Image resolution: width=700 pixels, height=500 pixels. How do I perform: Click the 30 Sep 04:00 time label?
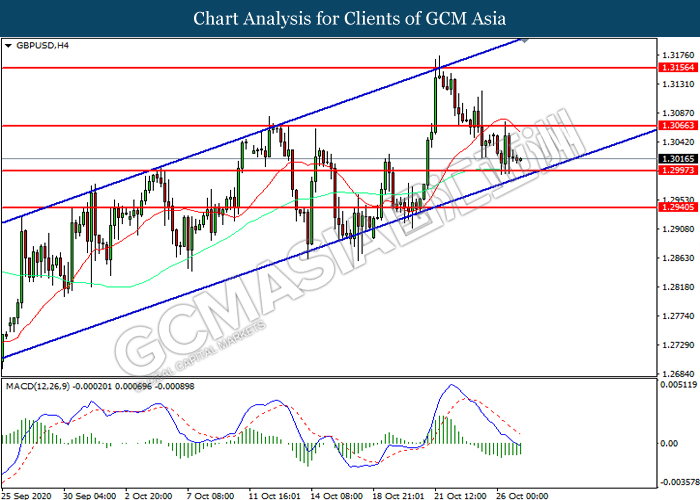tap(90, 496)
